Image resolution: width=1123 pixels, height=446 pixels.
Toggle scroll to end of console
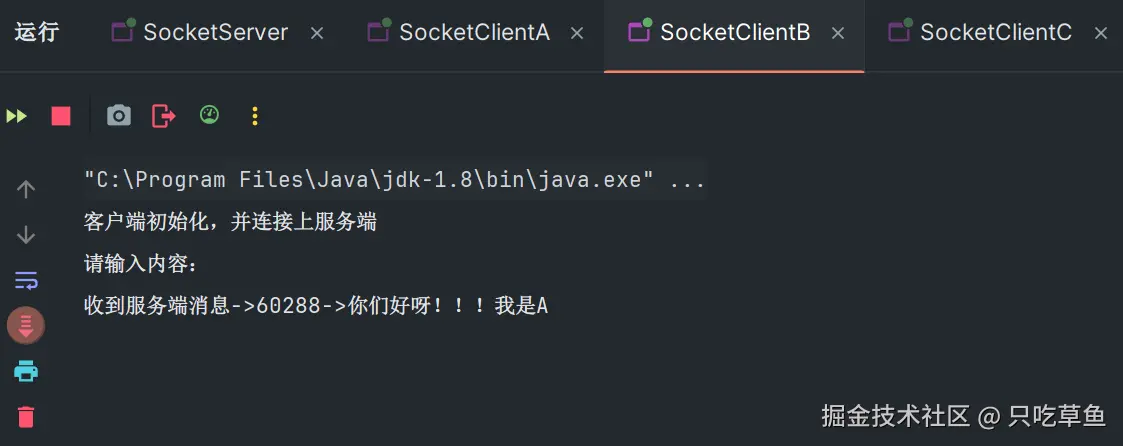click(x=26, y=325)
